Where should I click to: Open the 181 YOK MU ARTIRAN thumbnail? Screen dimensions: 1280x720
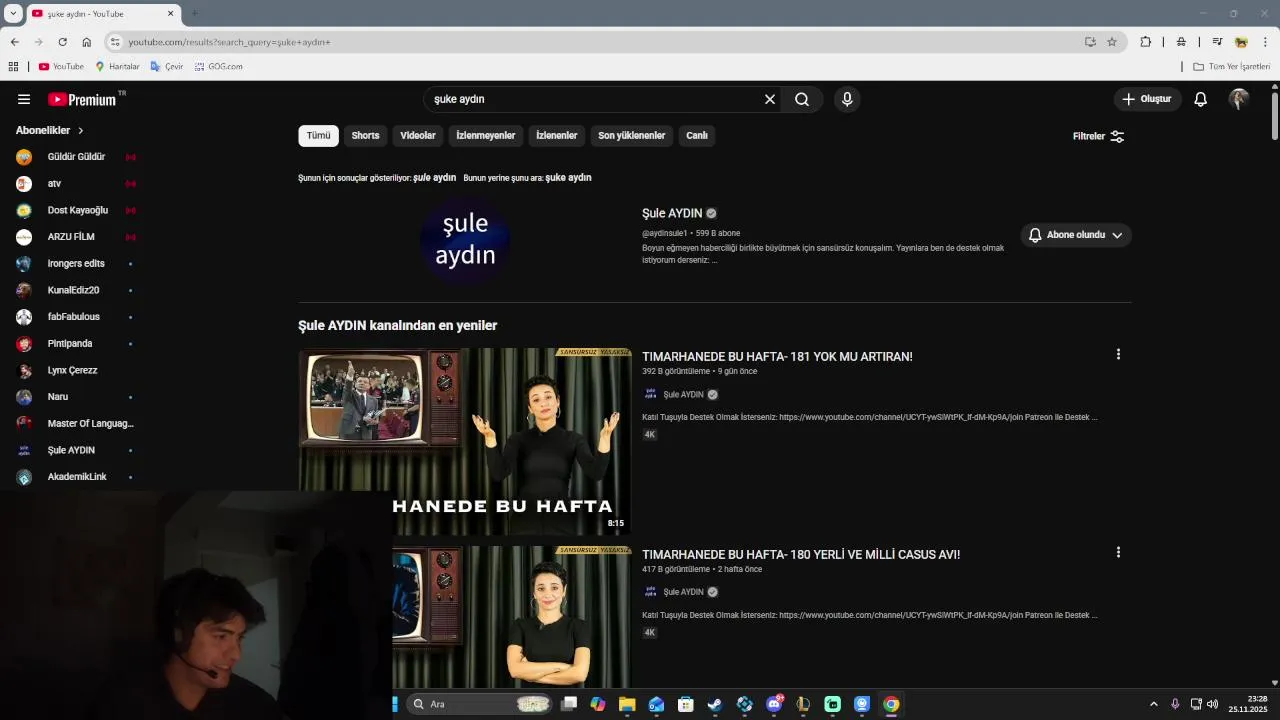pyautogui.click(x=465, y=441)
